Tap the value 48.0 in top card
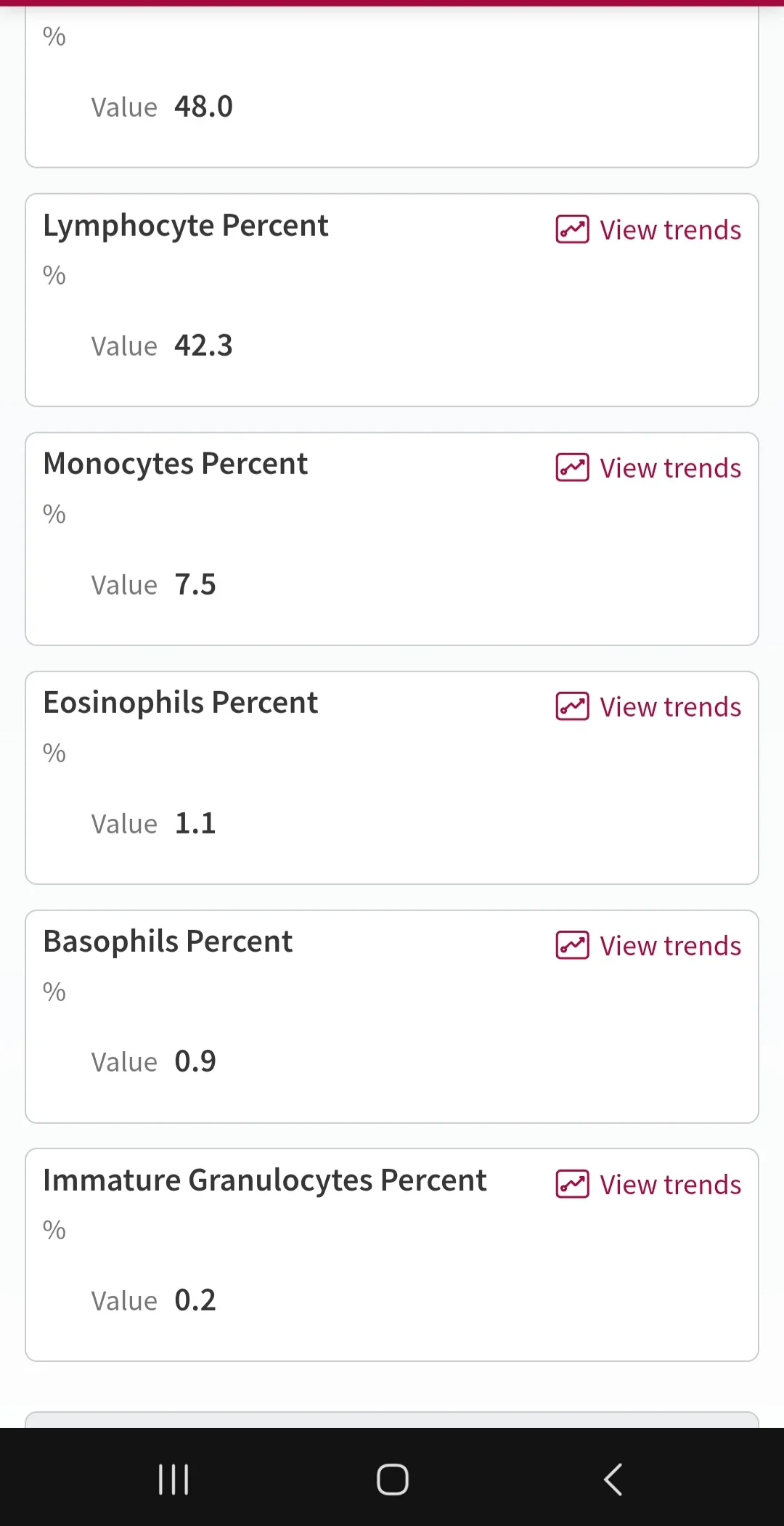Viewport: 784px width, 1526px height. (x=204, y=107)
